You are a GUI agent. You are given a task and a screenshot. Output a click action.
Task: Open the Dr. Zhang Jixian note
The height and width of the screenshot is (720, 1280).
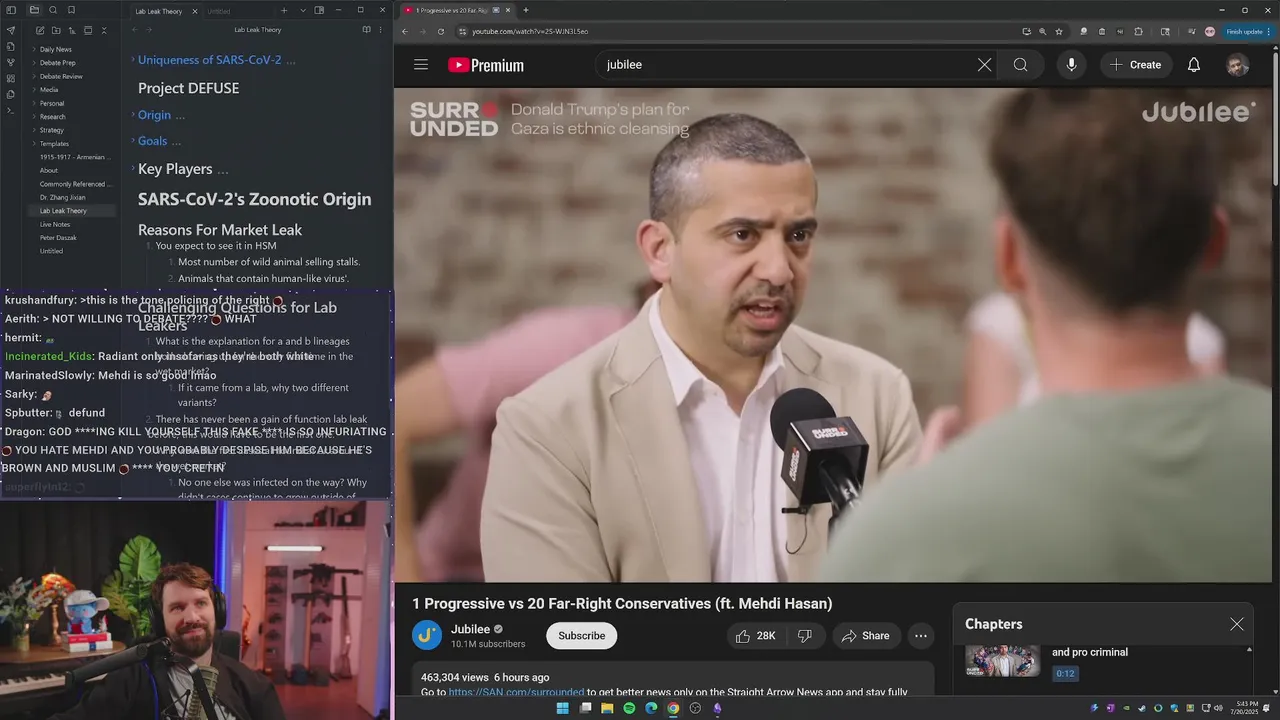point(62,197)
